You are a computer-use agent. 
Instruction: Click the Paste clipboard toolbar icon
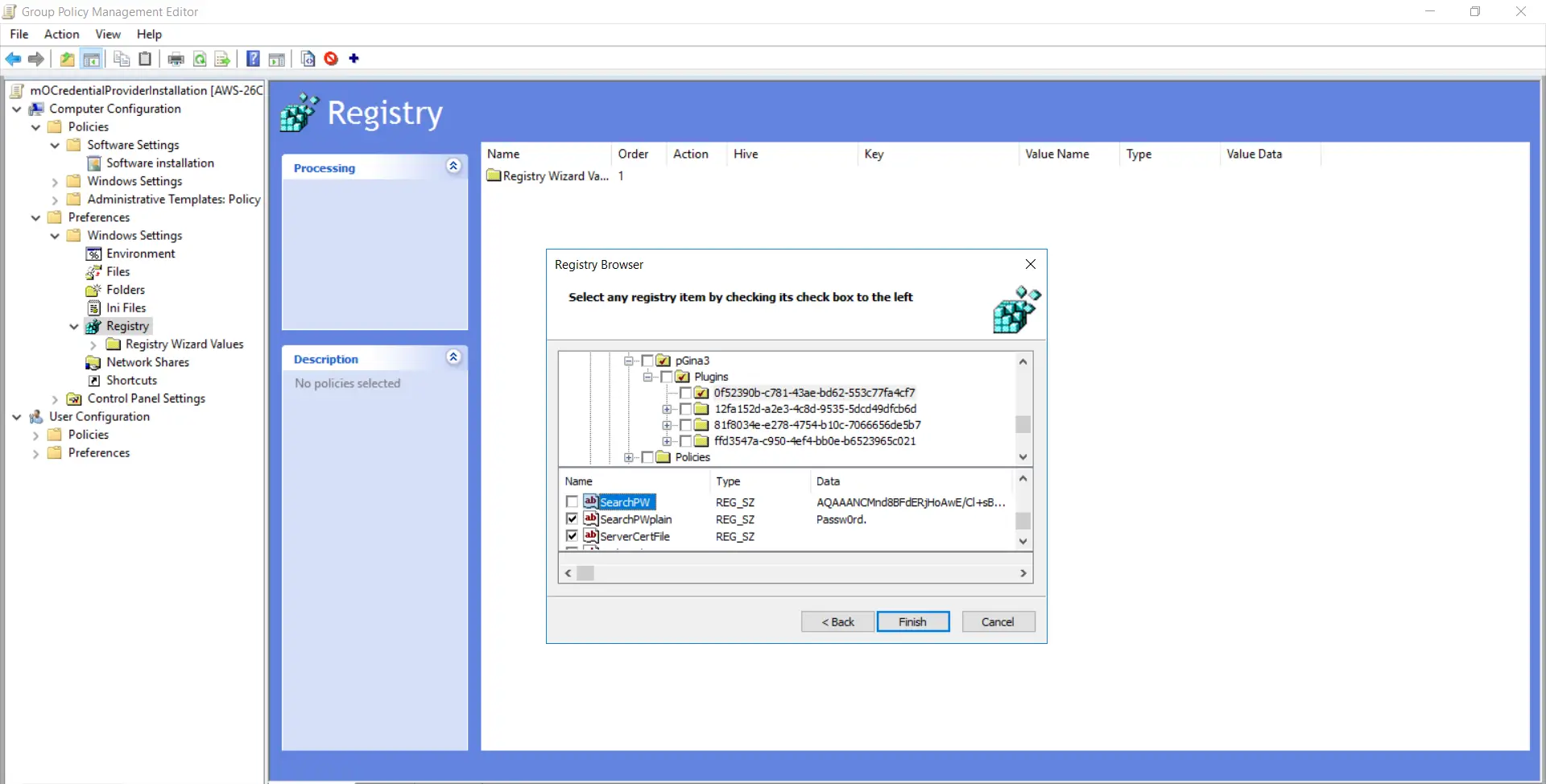(145, 59)
